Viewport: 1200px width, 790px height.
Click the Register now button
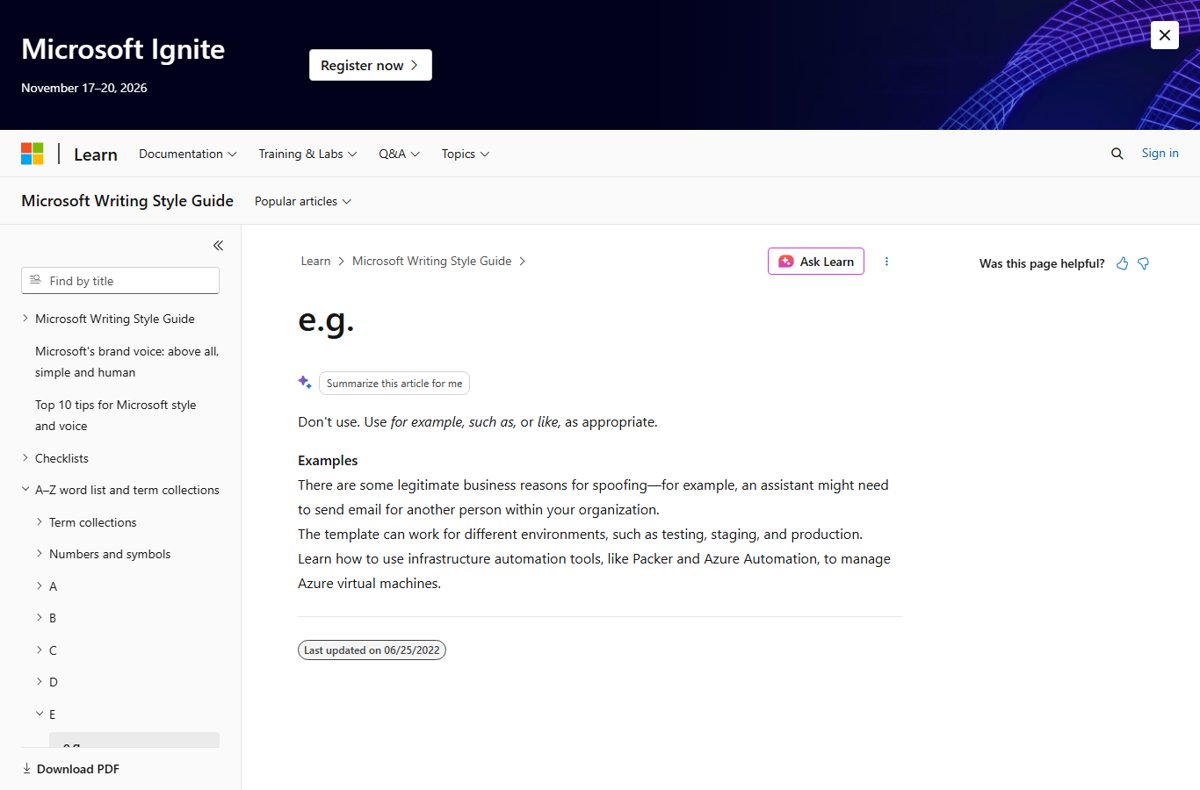(370, 65)
